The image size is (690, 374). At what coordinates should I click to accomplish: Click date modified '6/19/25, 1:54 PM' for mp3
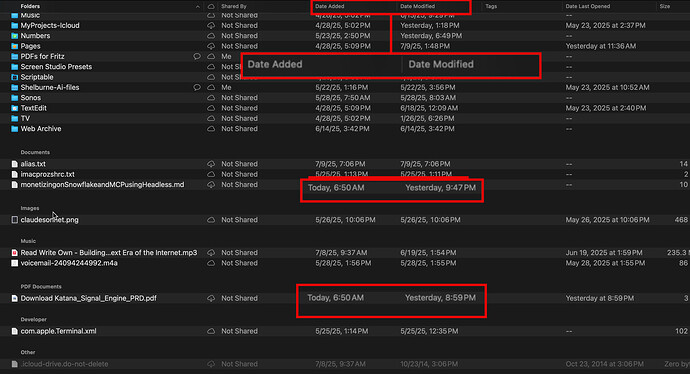(x=428, y=253)
